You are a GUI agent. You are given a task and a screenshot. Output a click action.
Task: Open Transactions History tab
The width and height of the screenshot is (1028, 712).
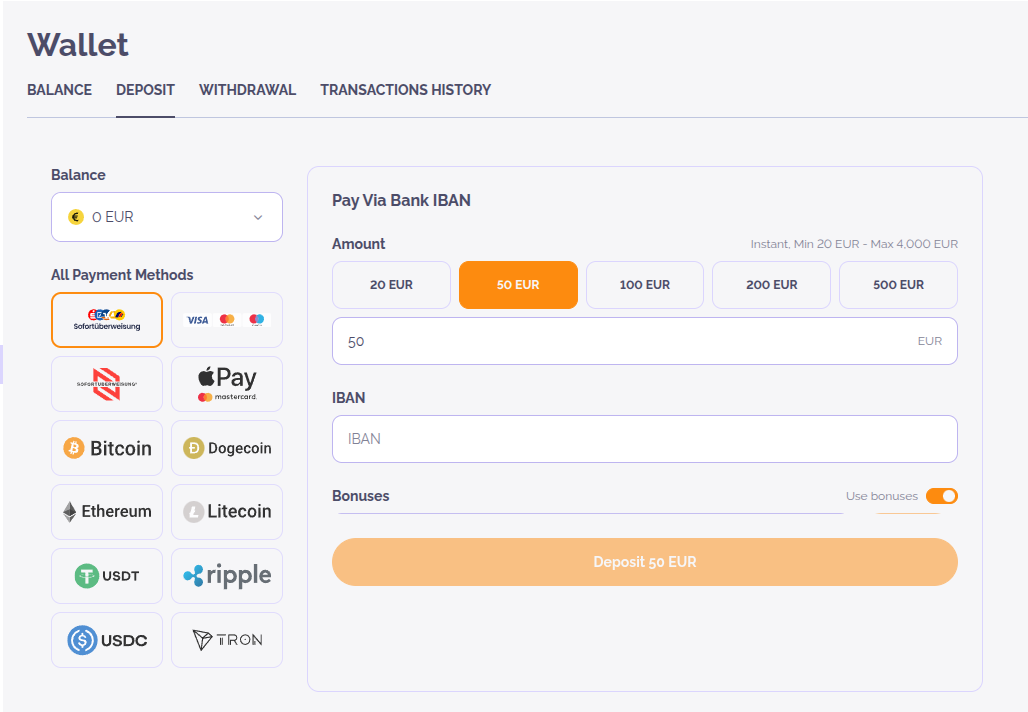tap(405, 90)
